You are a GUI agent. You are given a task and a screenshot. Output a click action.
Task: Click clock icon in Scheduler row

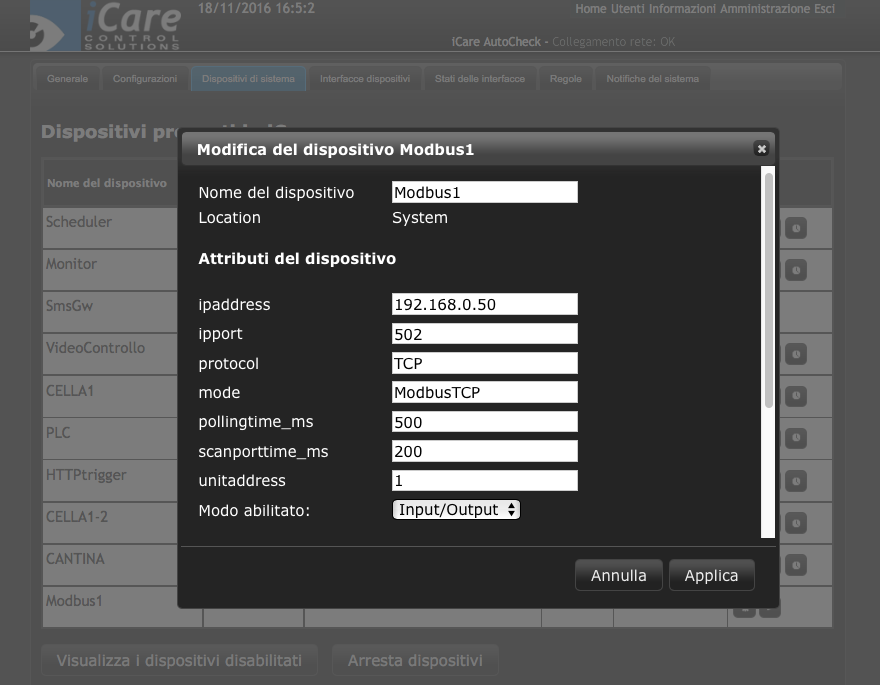(x=796, y=228)
